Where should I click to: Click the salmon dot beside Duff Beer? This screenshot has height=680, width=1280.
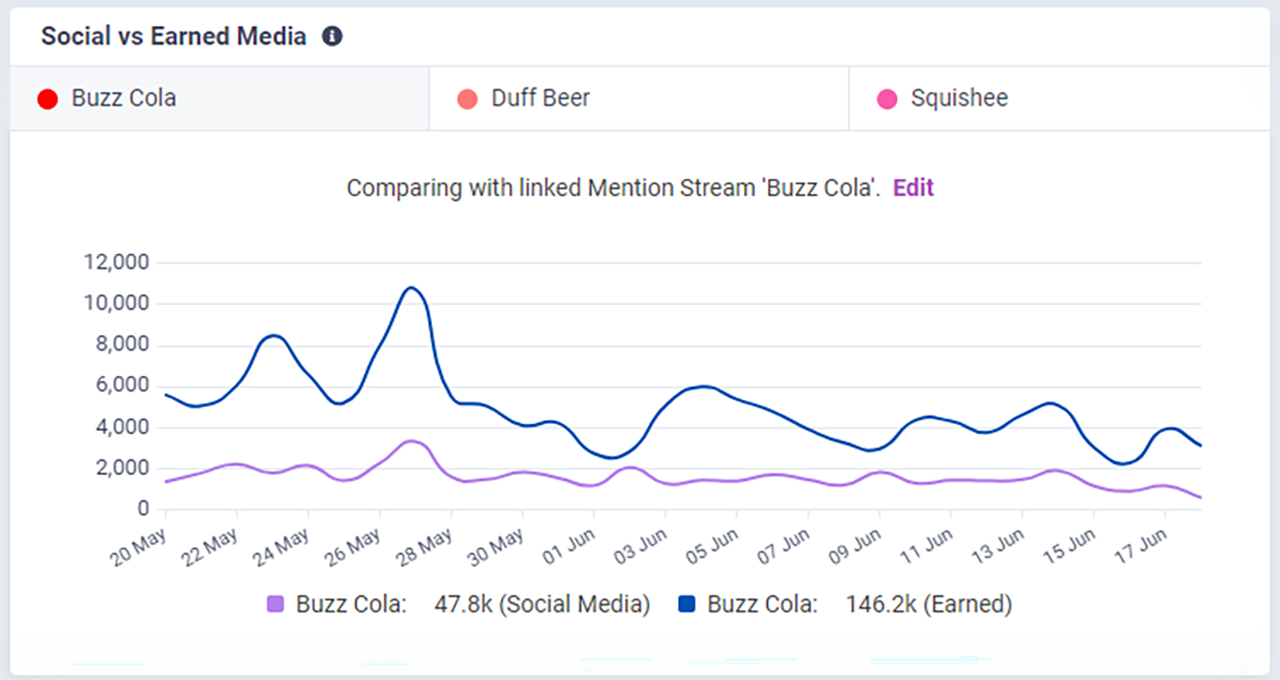[467, 97]
